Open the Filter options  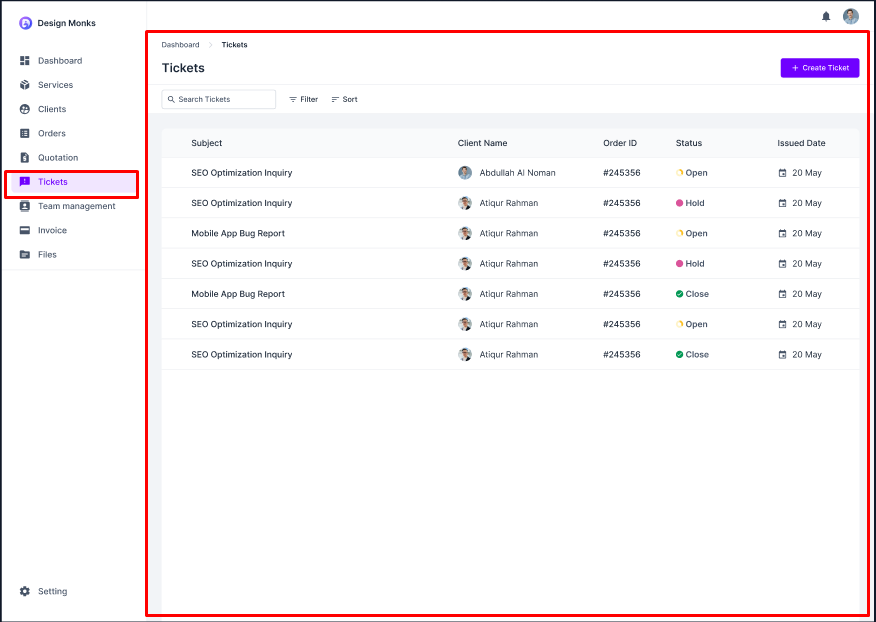[x=303, y=99]
